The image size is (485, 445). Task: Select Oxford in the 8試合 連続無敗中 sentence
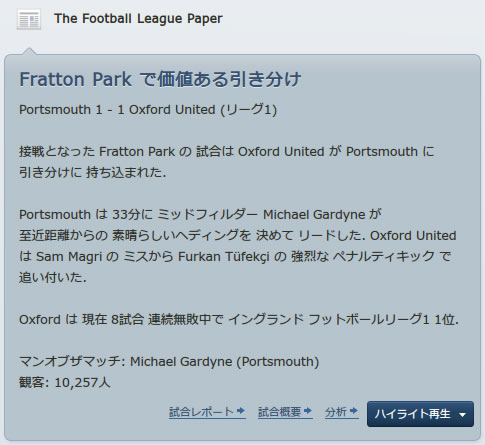click(40, 320)
